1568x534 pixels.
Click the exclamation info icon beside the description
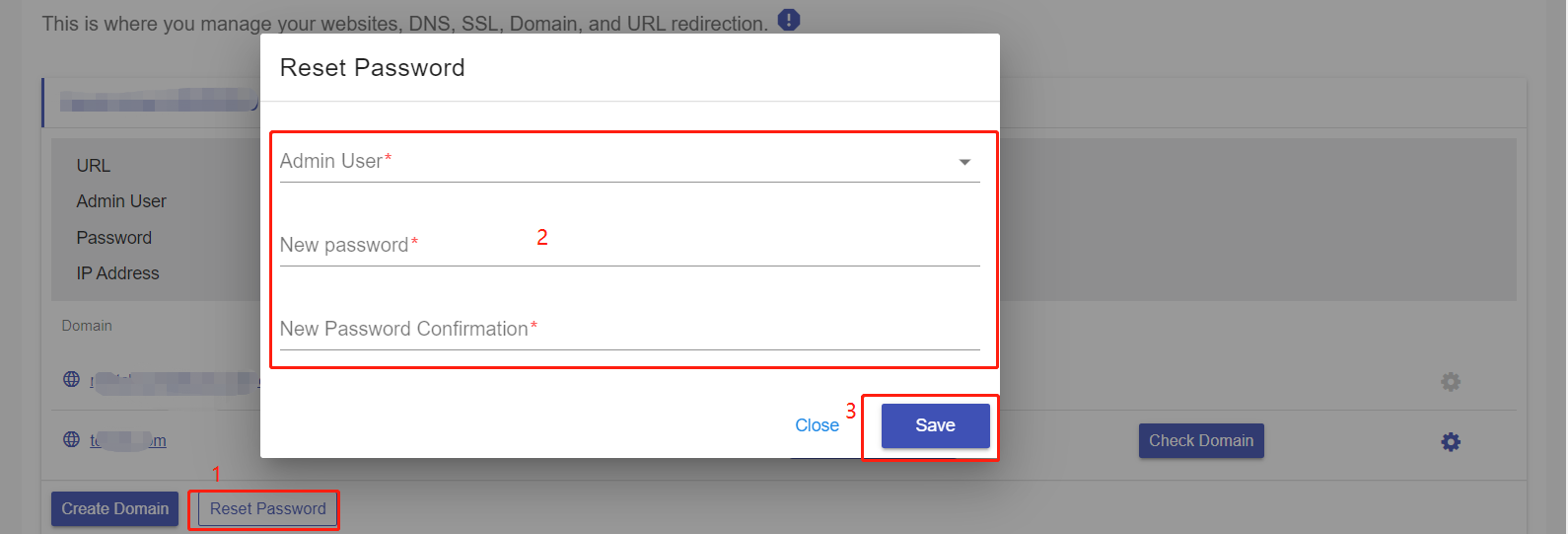789,20
